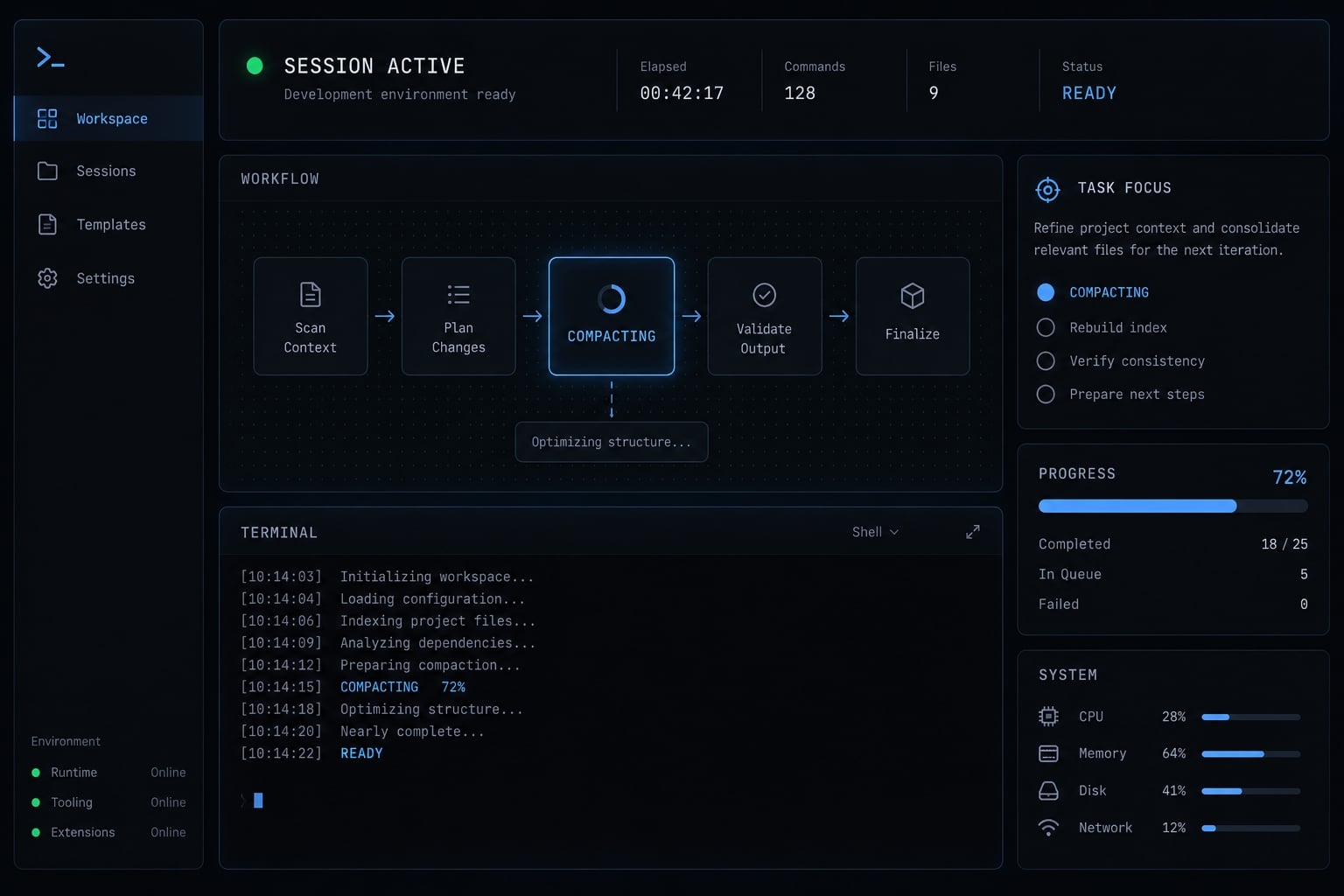Click the Memory module icon

[1048, 753]
